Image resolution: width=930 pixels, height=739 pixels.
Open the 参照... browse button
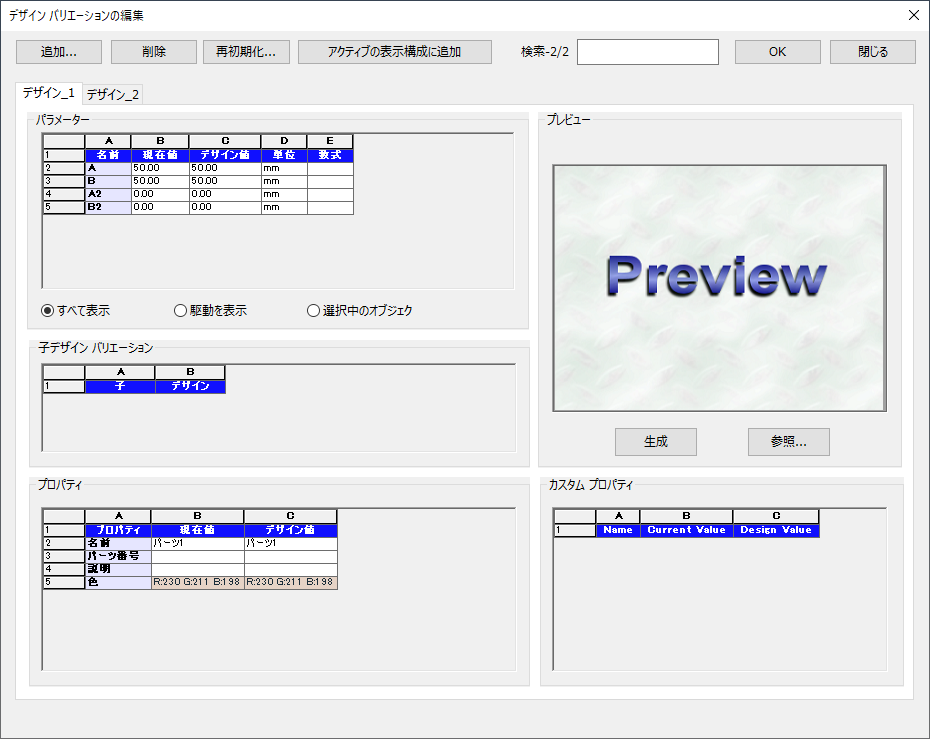tap(788, 442)
